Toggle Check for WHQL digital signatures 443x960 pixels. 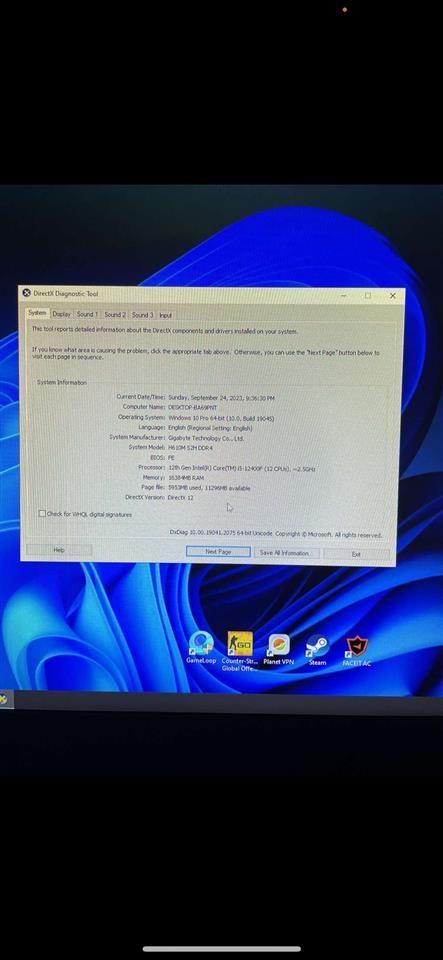tap(42, 514)
